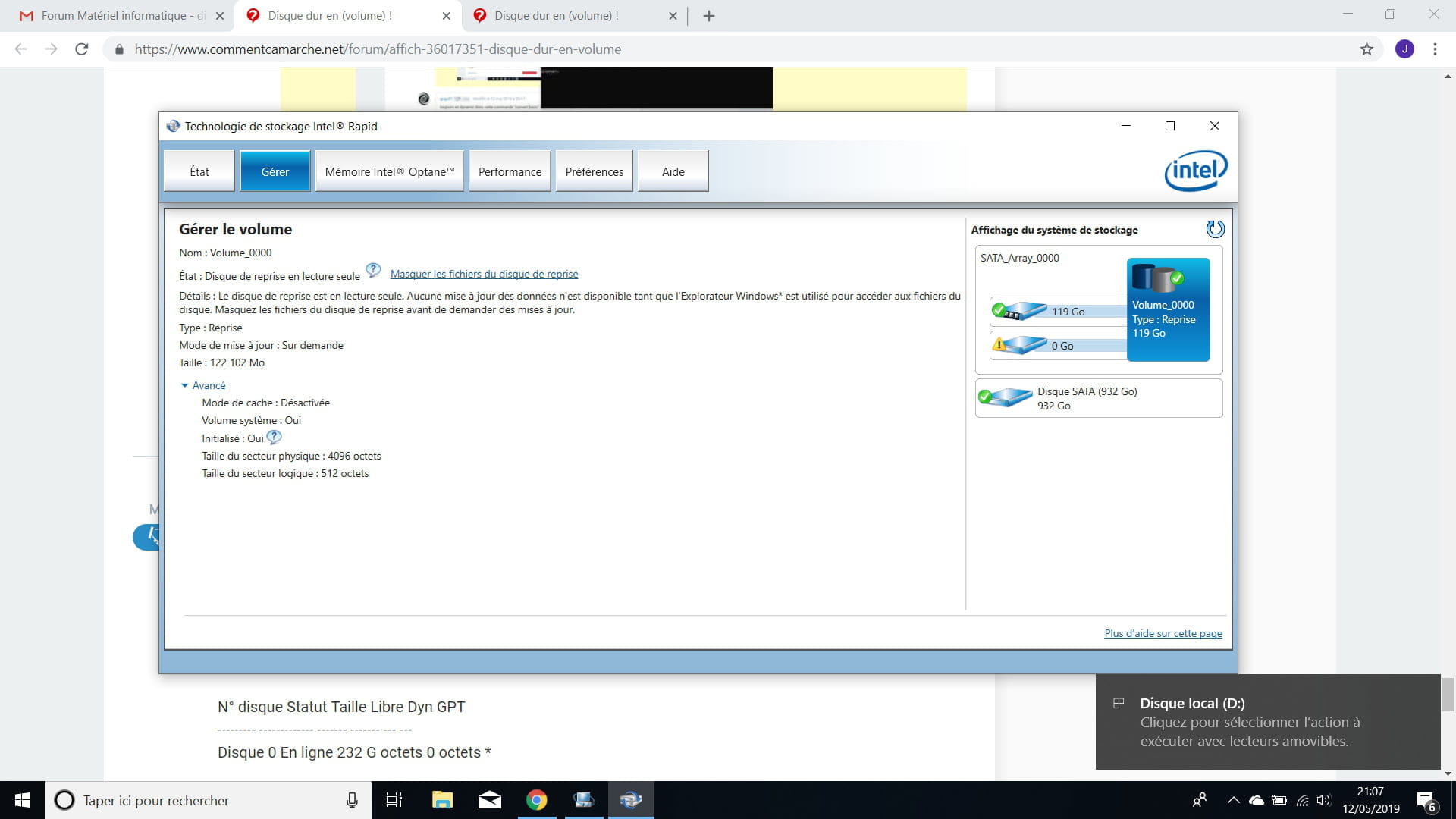Click Masquer les fichiers du disque de reprise
Image resolution: width=1456 pixels, height=819 pixels.
(484, 274)
